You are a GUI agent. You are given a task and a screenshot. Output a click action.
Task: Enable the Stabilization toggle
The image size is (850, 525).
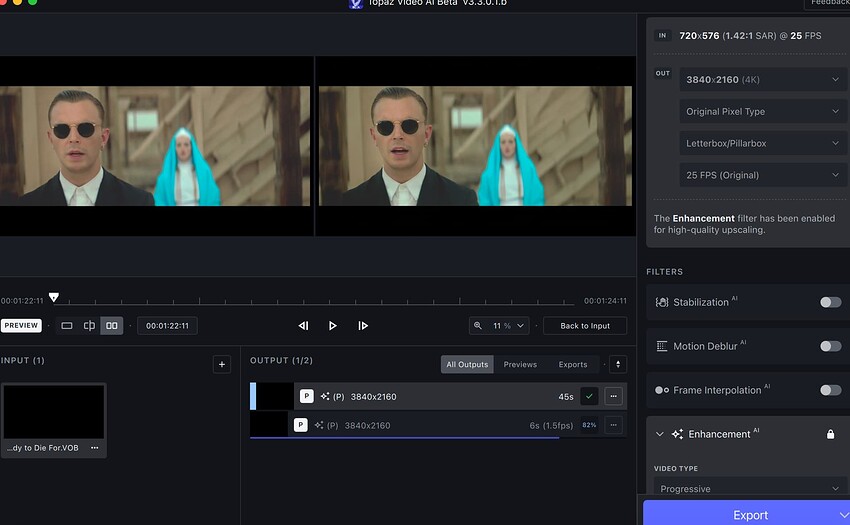tap(830, 302)
